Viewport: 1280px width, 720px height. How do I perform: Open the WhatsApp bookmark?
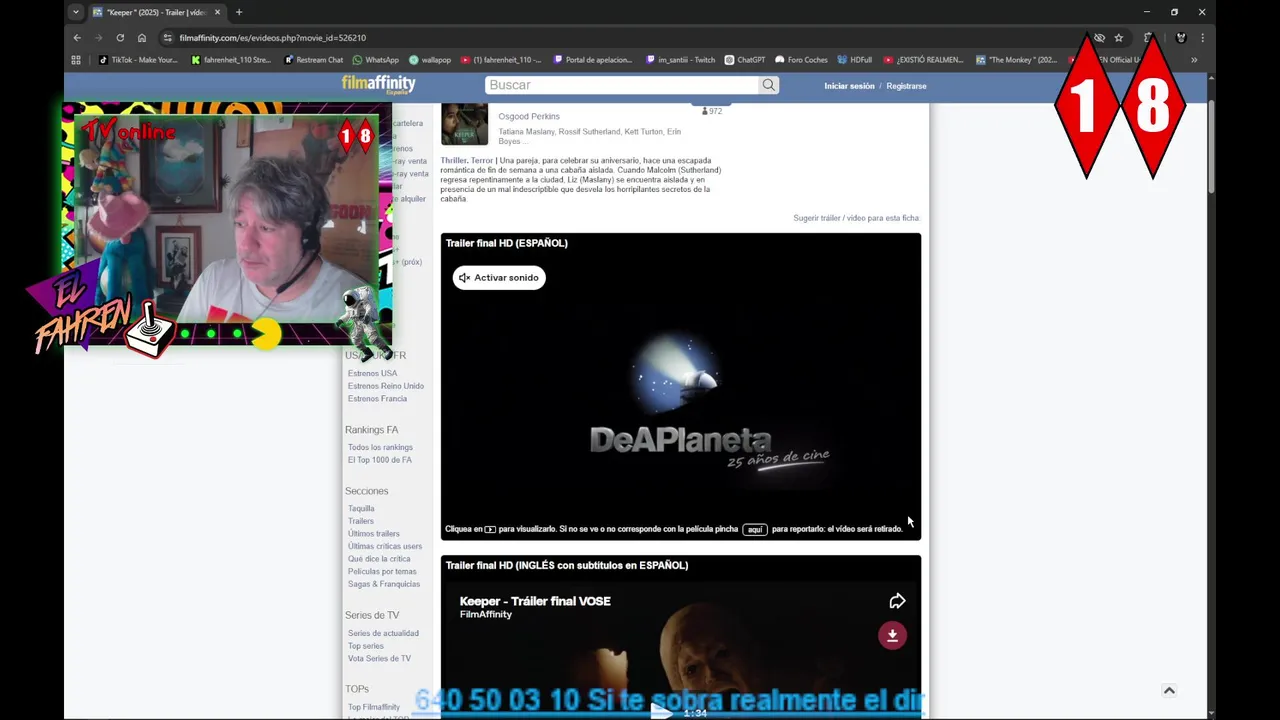tap(376, 60)
